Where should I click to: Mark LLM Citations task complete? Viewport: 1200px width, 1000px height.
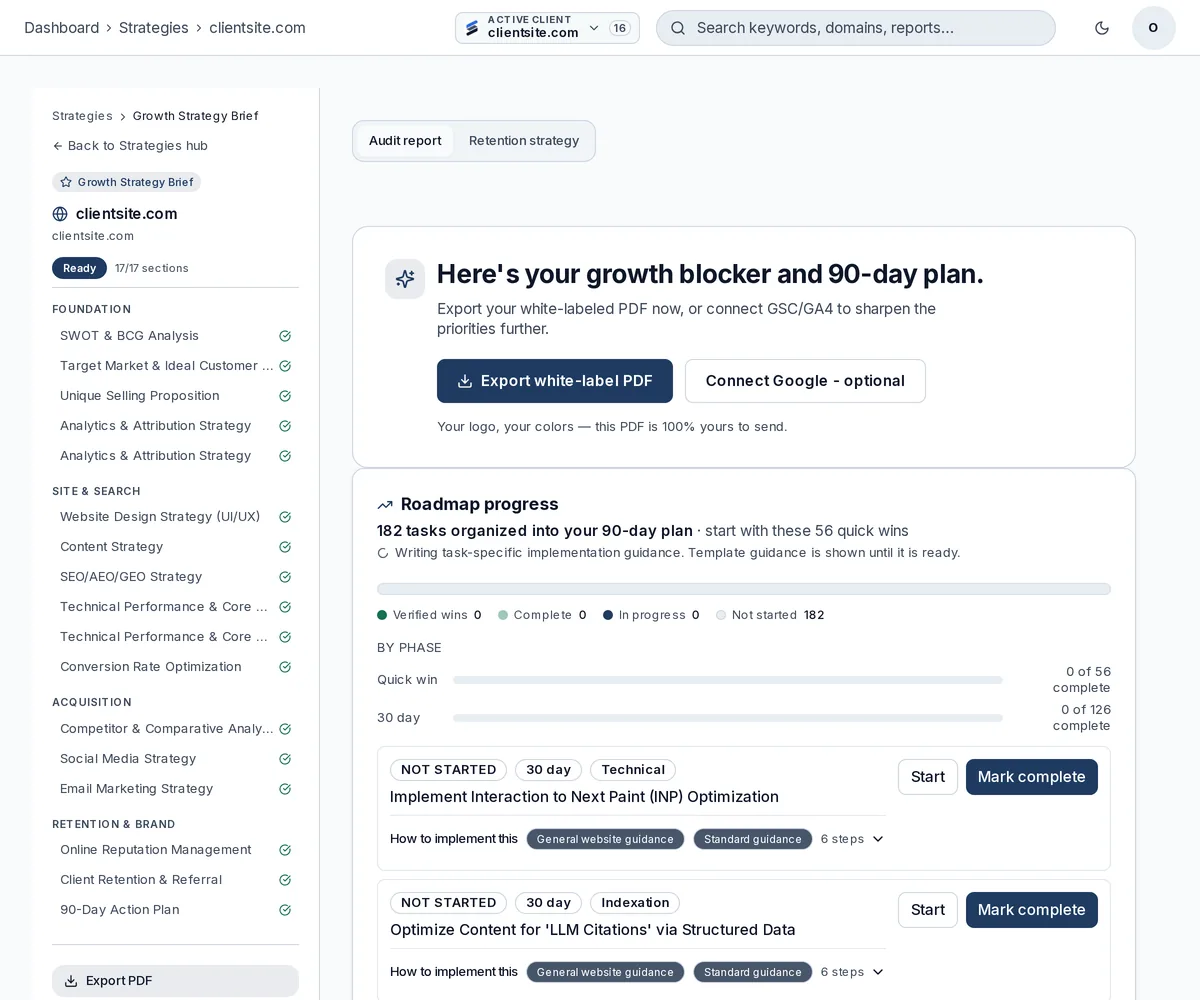[1032, 910]
